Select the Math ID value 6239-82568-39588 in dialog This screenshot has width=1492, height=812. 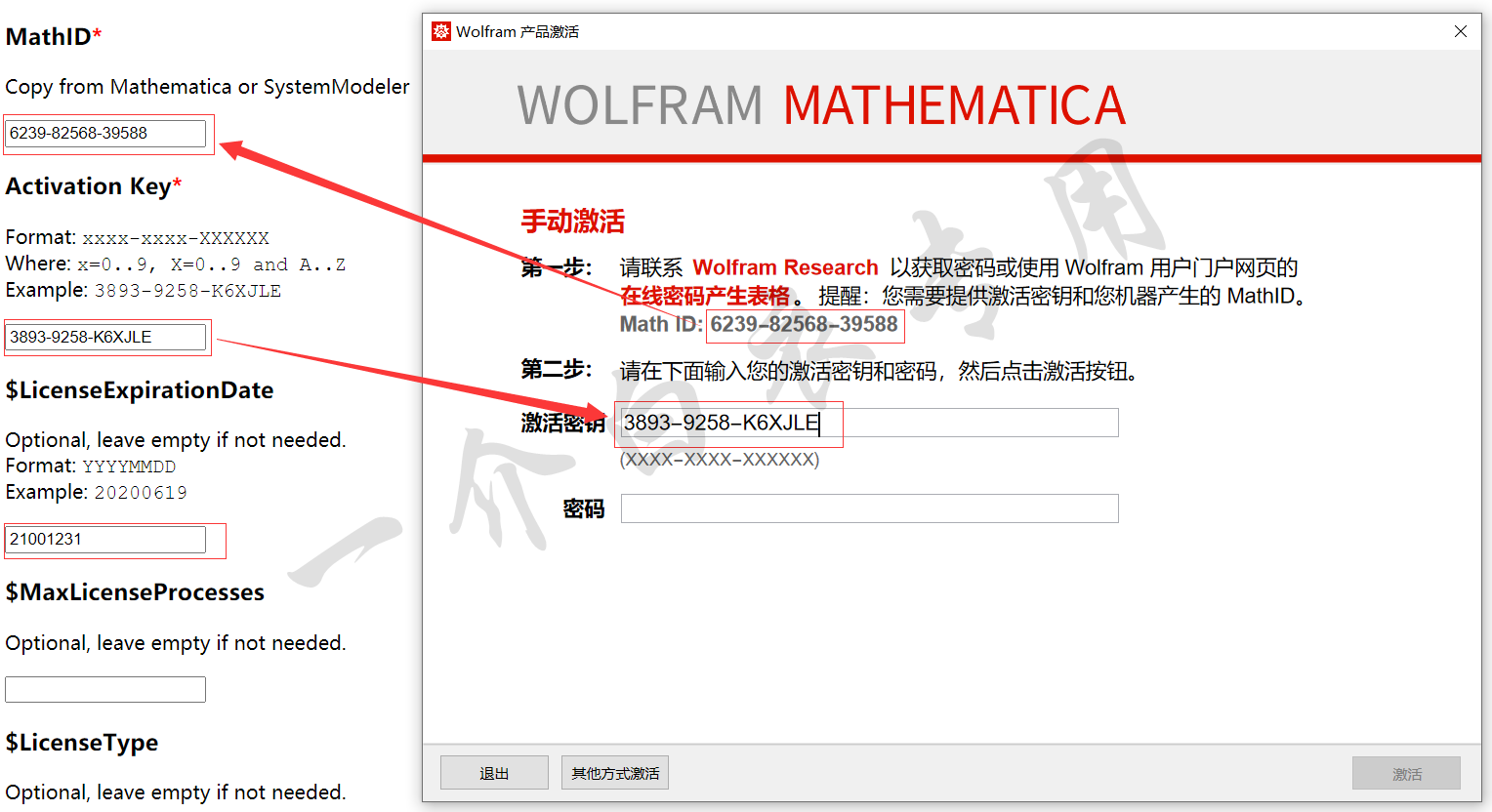tap(804, 324)
